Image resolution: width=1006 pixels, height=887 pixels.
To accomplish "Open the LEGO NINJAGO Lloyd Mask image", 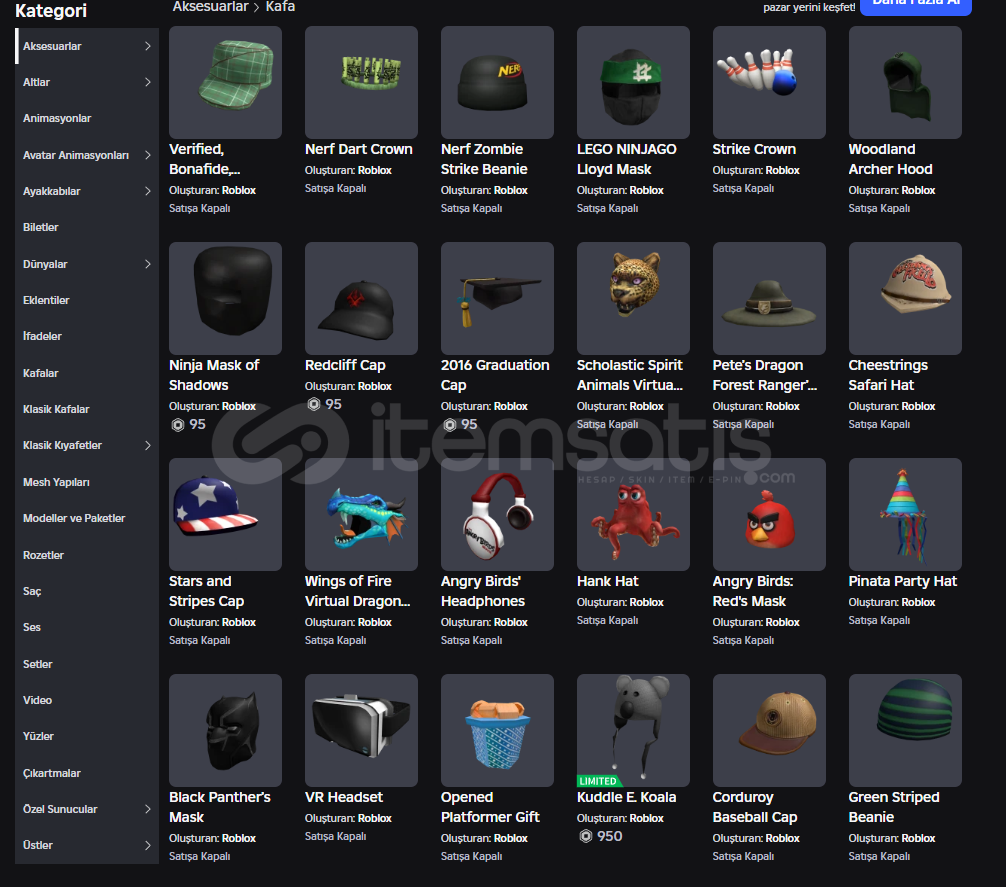I will pos(633,82).
